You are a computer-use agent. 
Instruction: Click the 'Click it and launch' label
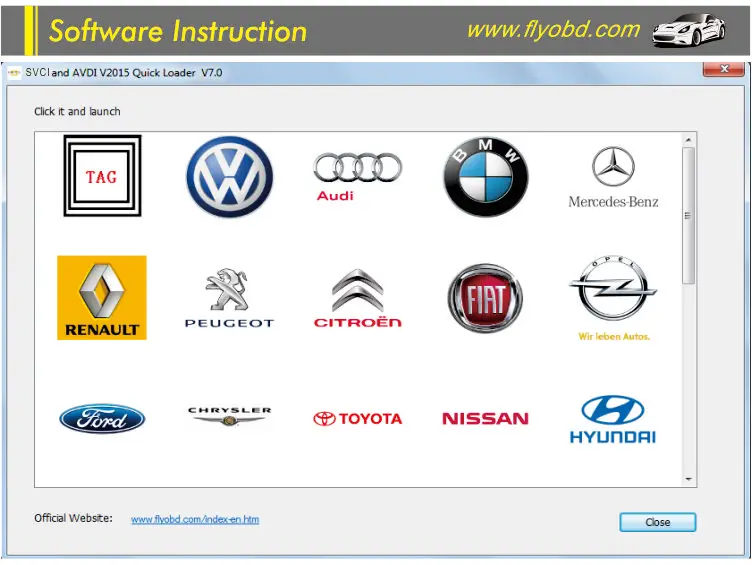pos(77,111)
